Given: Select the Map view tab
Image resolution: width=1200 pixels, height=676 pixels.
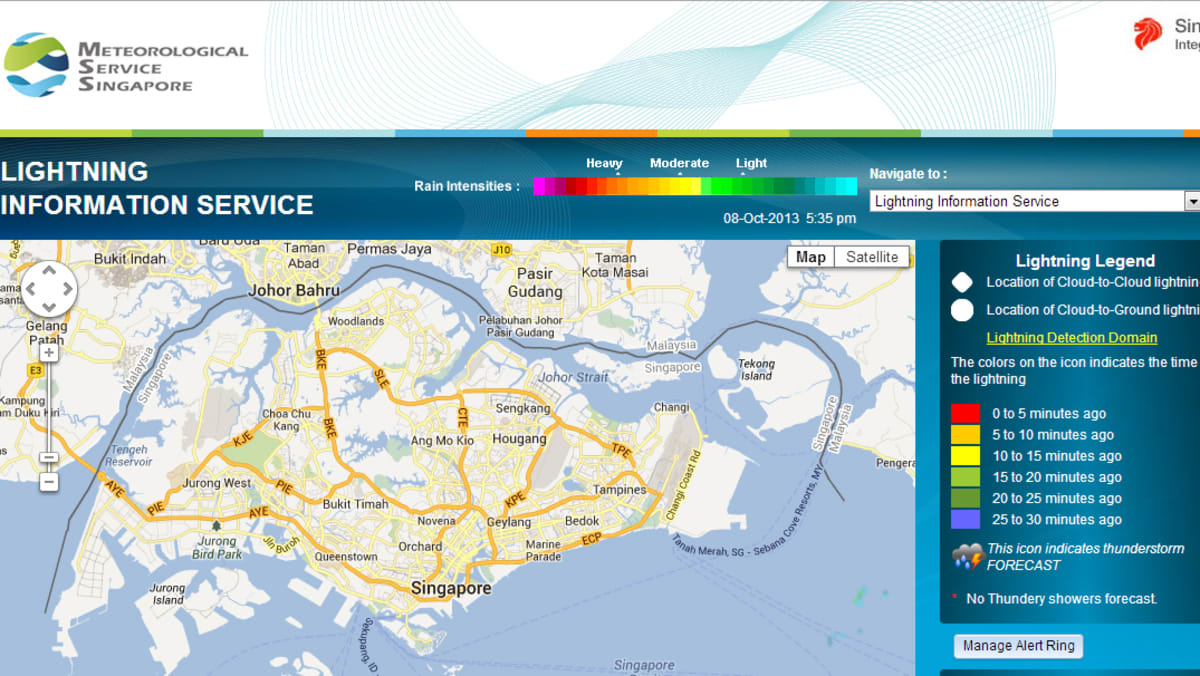Looking at the screenshot, I should (x=810, y=256).
